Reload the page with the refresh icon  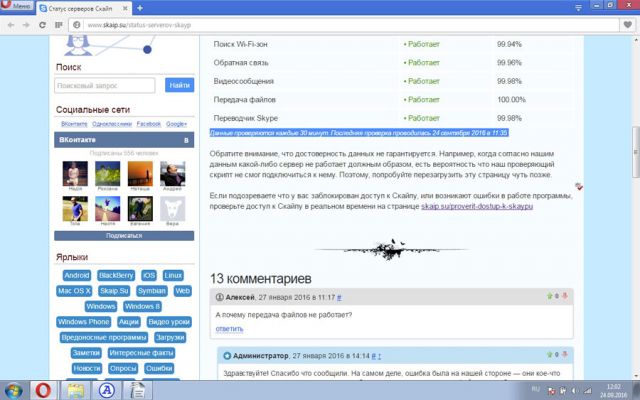coord(42,25)
